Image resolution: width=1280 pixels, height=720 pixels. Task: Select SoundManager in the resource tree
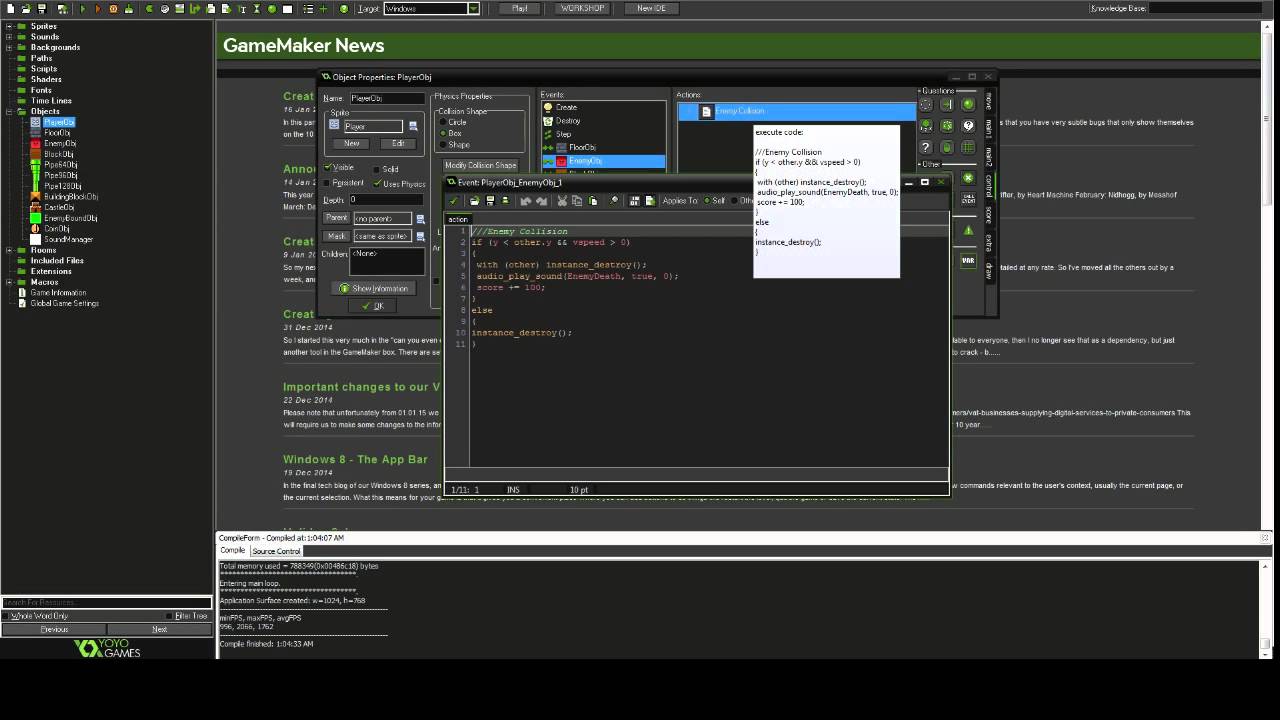point(68,239)
